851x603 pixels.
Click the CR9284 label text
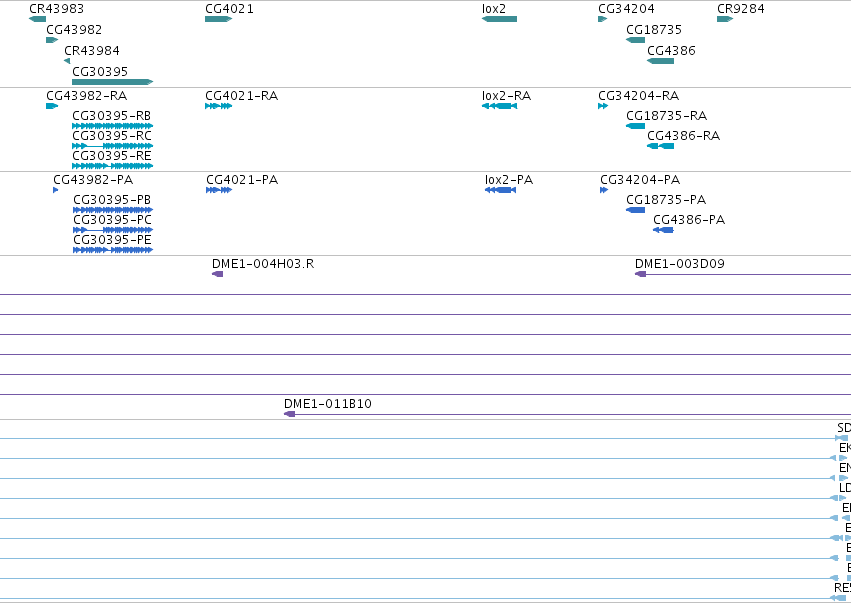coord(741,9)
